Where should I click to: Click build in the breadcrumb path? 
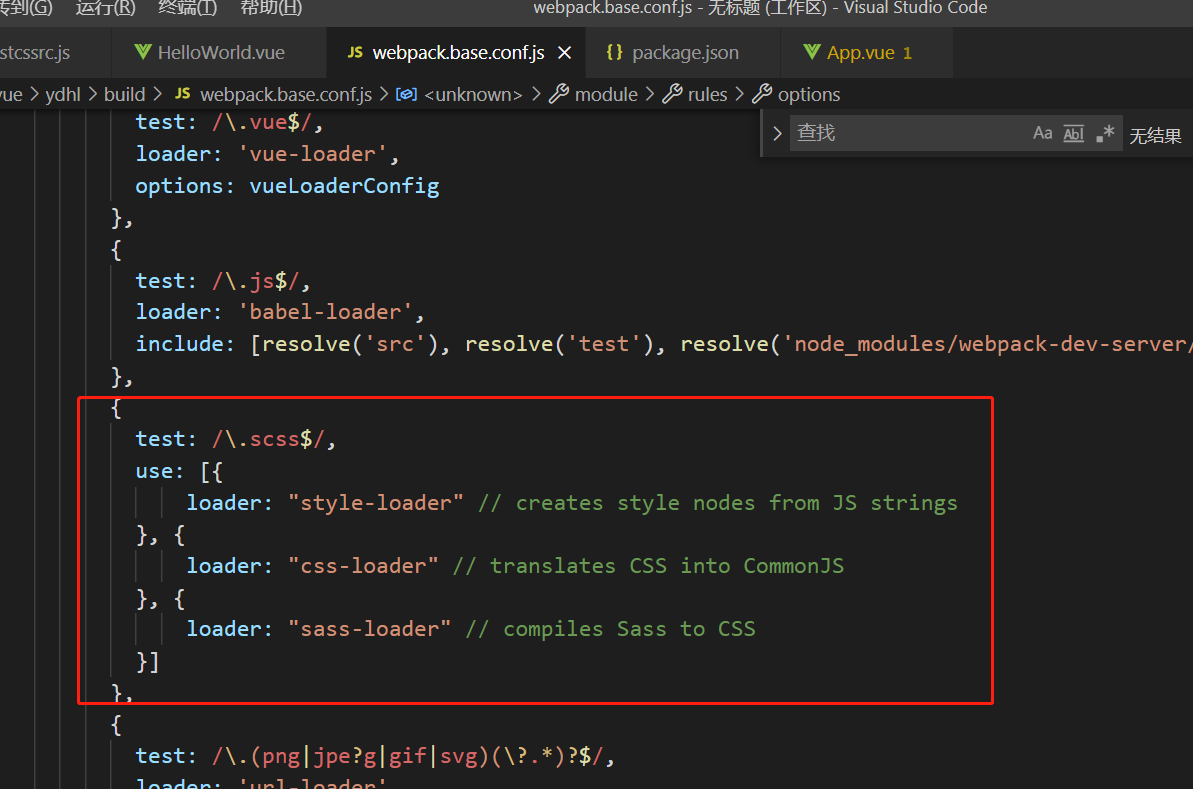tap(124, 94)
